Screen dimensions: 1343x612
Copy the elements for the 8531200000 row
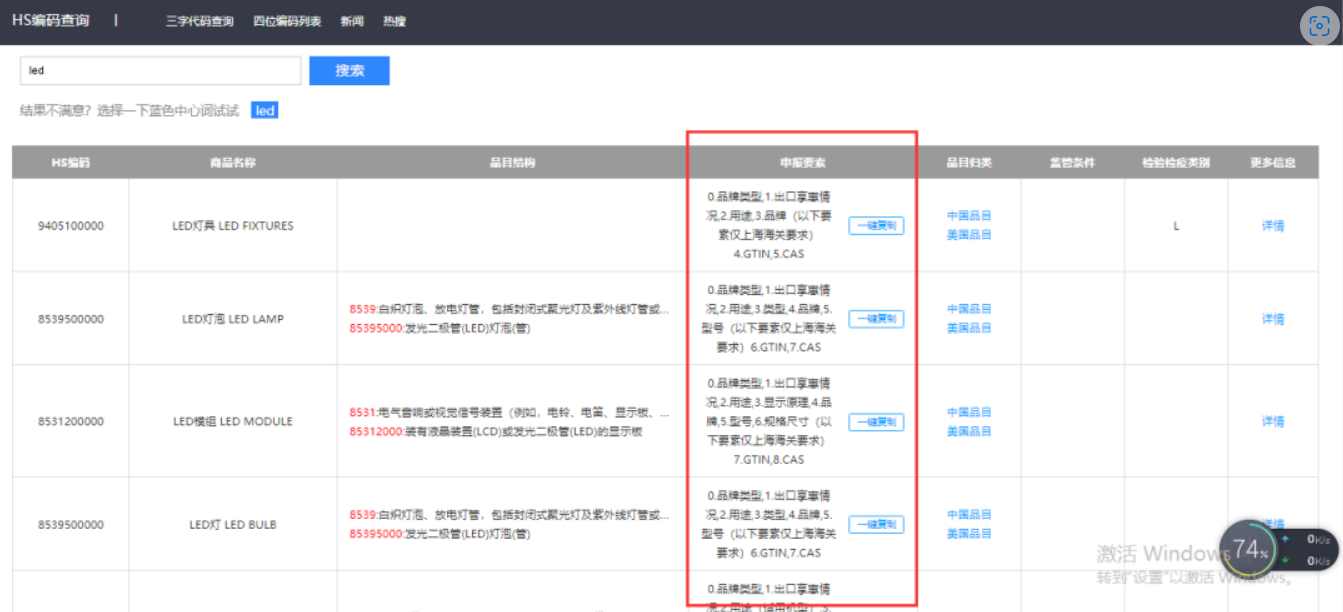[876, 422]
